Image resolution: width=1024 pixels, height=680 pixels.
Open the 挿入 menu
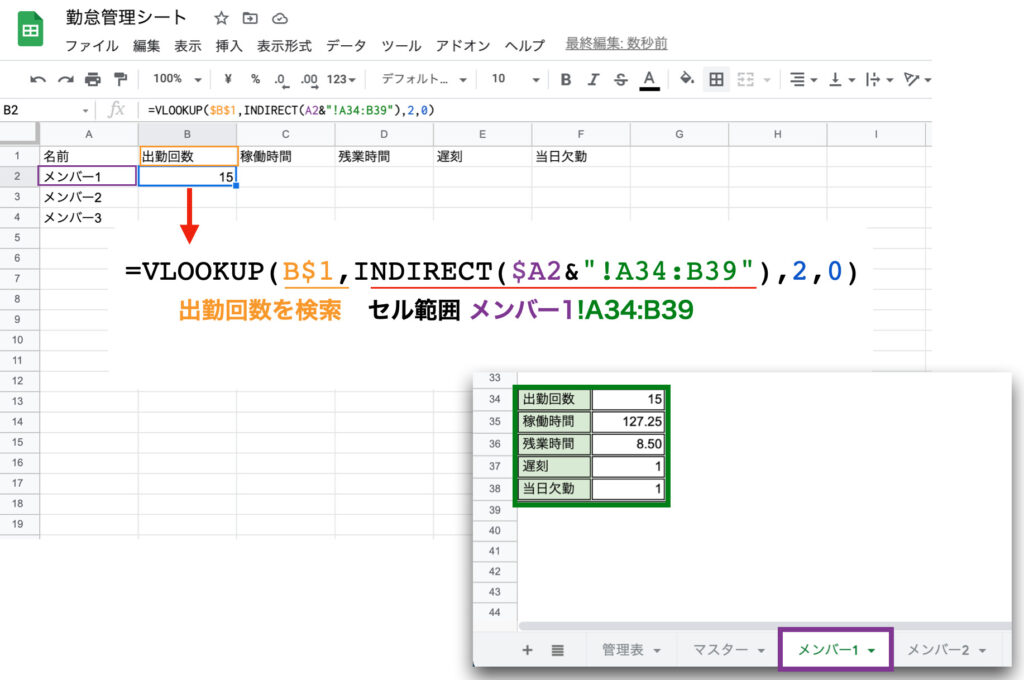tap(229, 46)
